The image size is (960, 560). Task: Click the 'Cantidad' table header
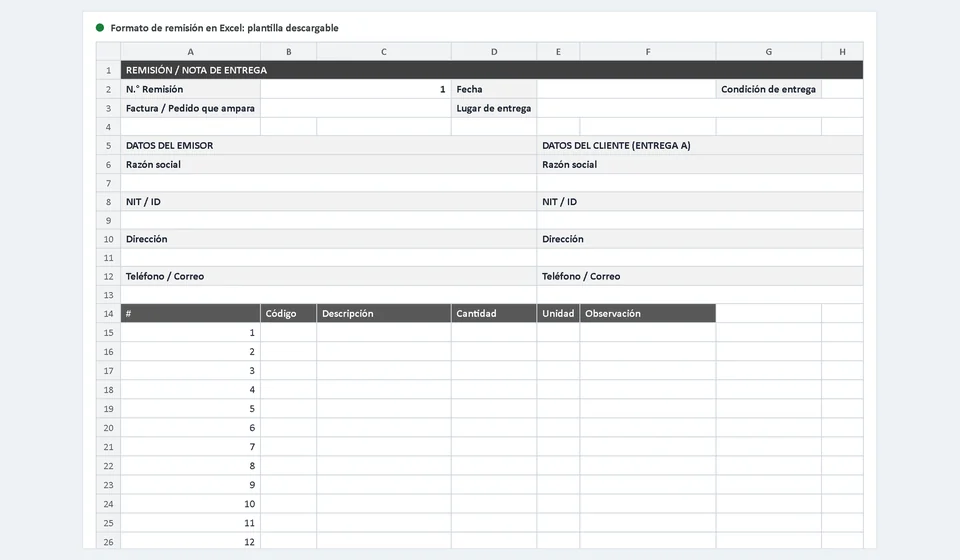(x=494, y=313)
